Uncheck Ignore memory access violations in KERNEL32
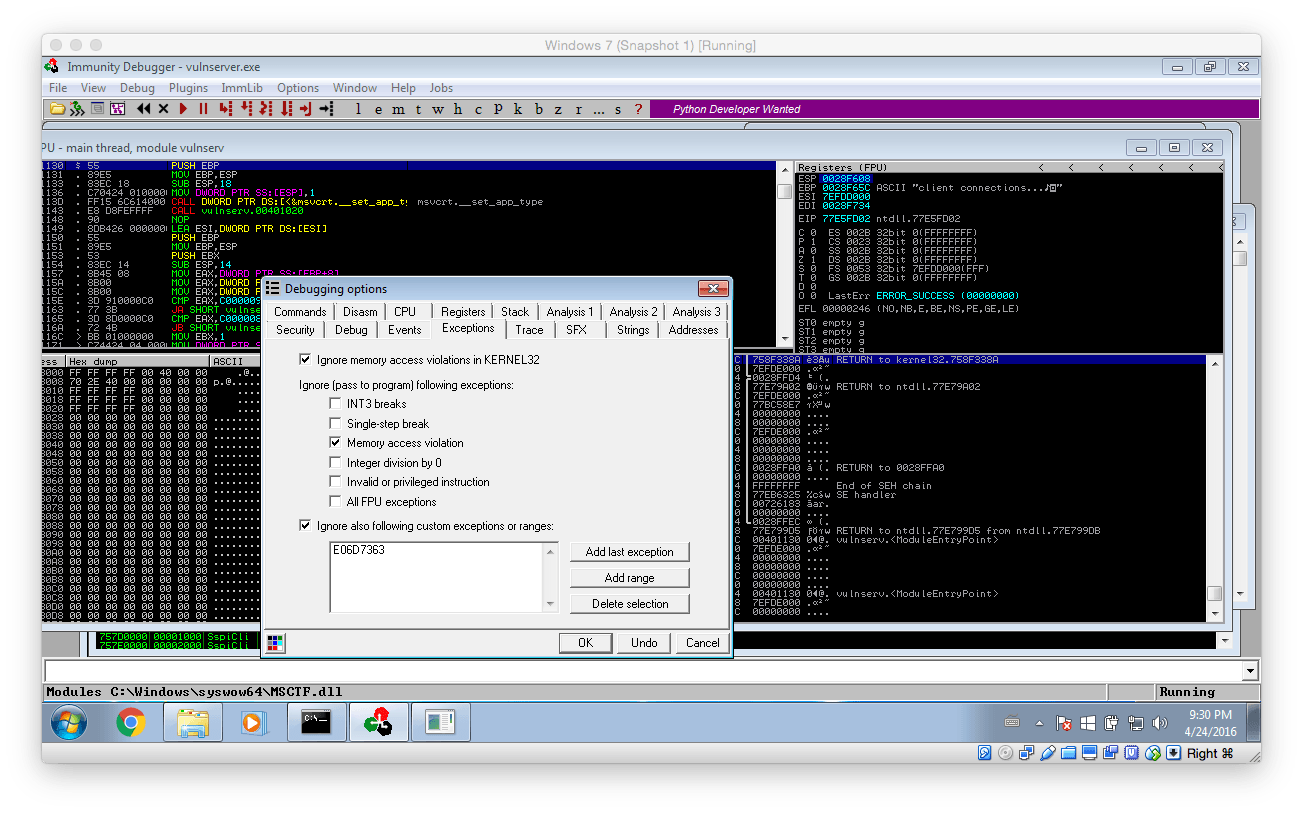Image resolution: width=1303 pixels, height=813 pixels. 305,359
